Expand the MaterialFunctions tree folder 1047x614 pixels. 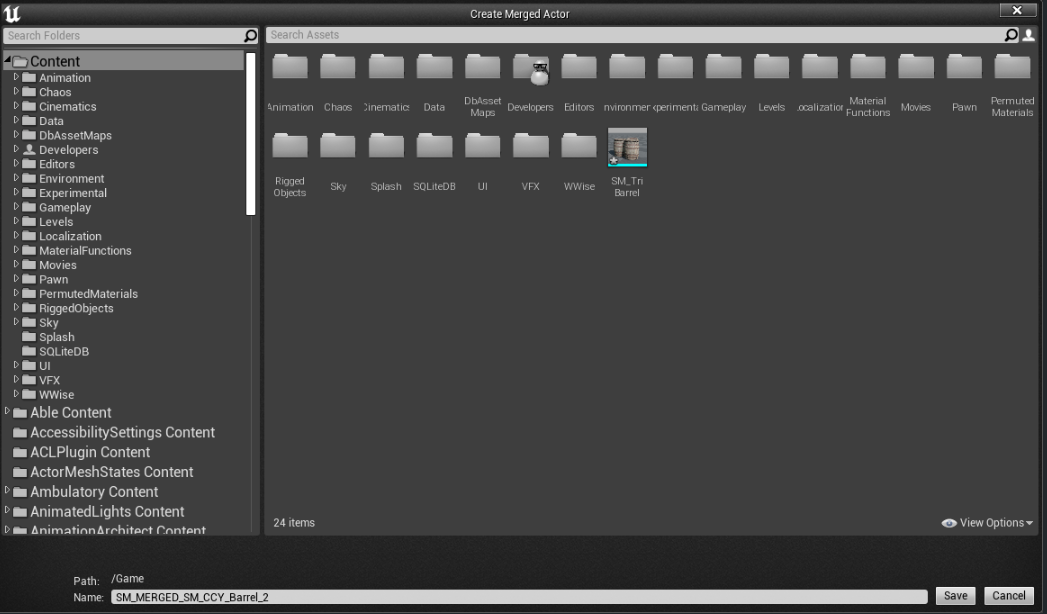(x=16, y=250)
